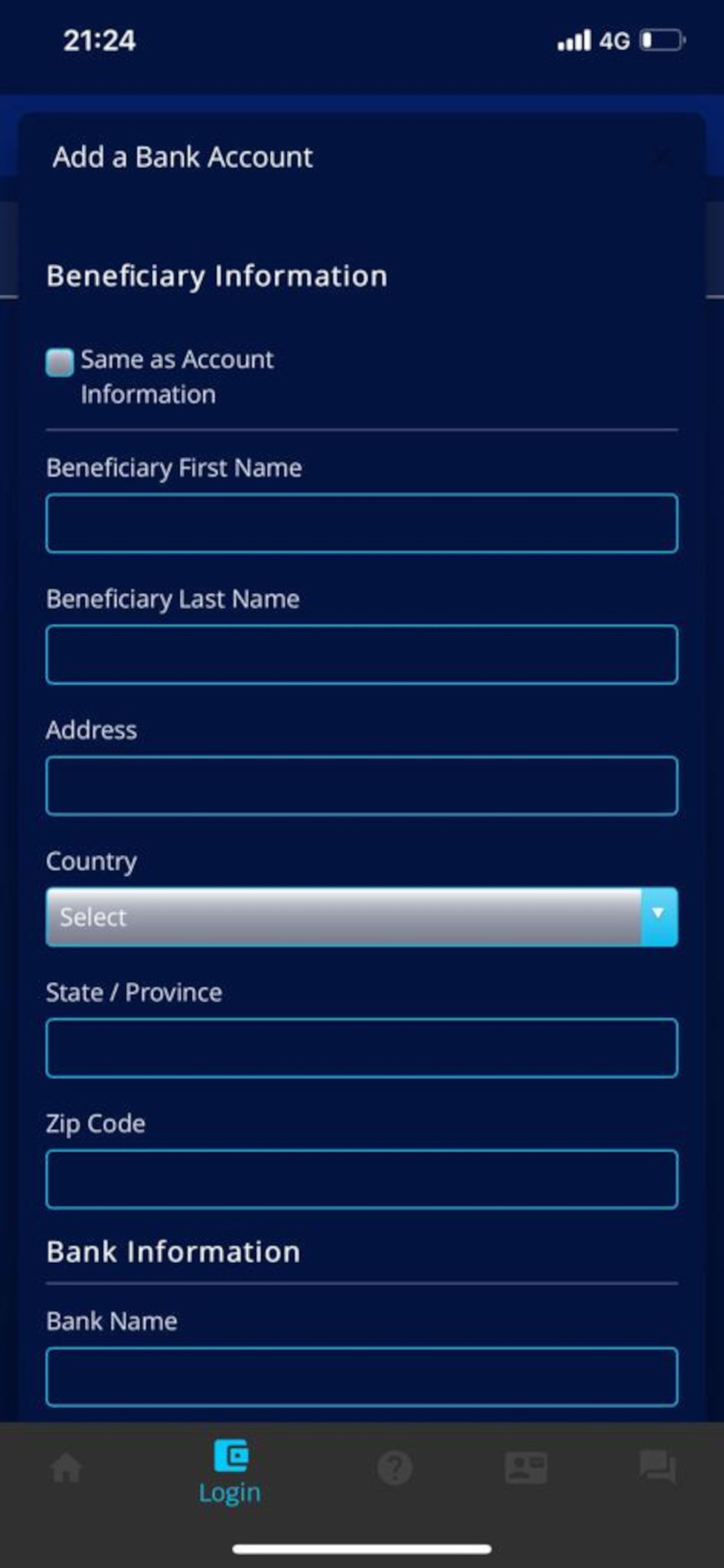
Task: Focus the Zip Code input field
Action: click(361, 1179)
